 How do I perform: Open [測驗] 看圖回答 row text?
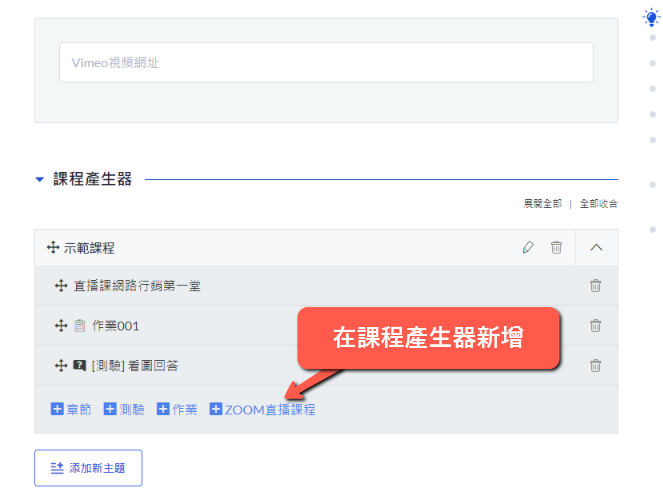[135, 366]
